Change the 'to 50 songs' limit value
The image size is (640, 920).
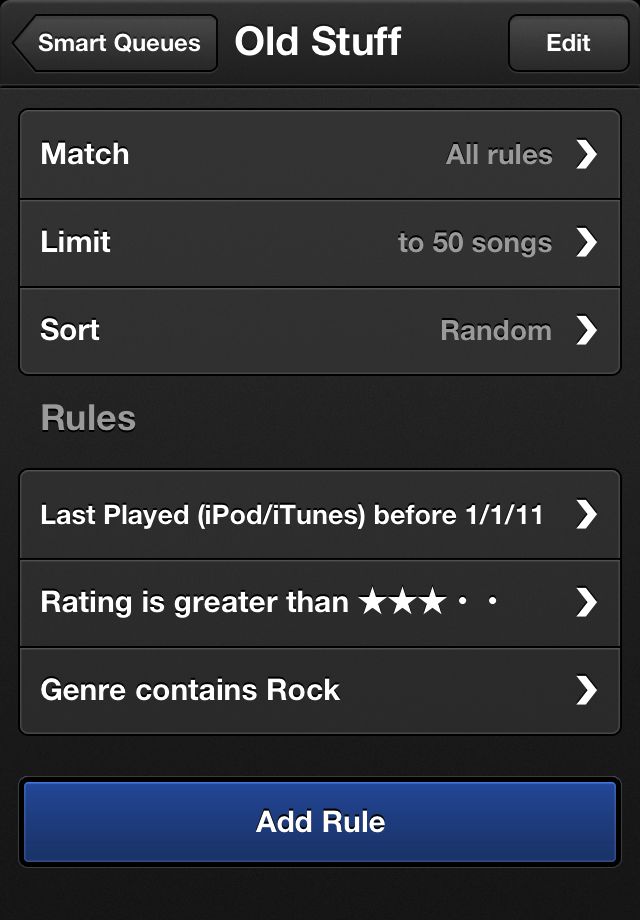(475, 243)
